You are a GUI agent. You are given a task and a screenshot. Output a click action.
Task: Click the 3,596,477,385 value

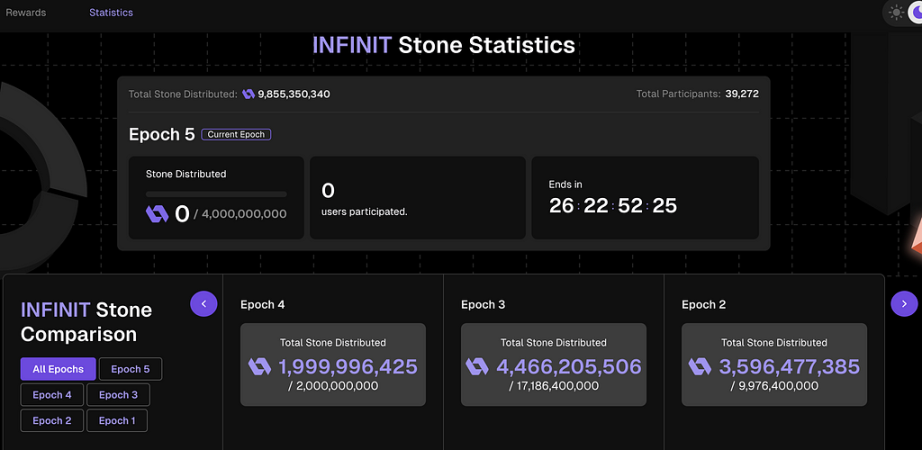tap(789, 366)
